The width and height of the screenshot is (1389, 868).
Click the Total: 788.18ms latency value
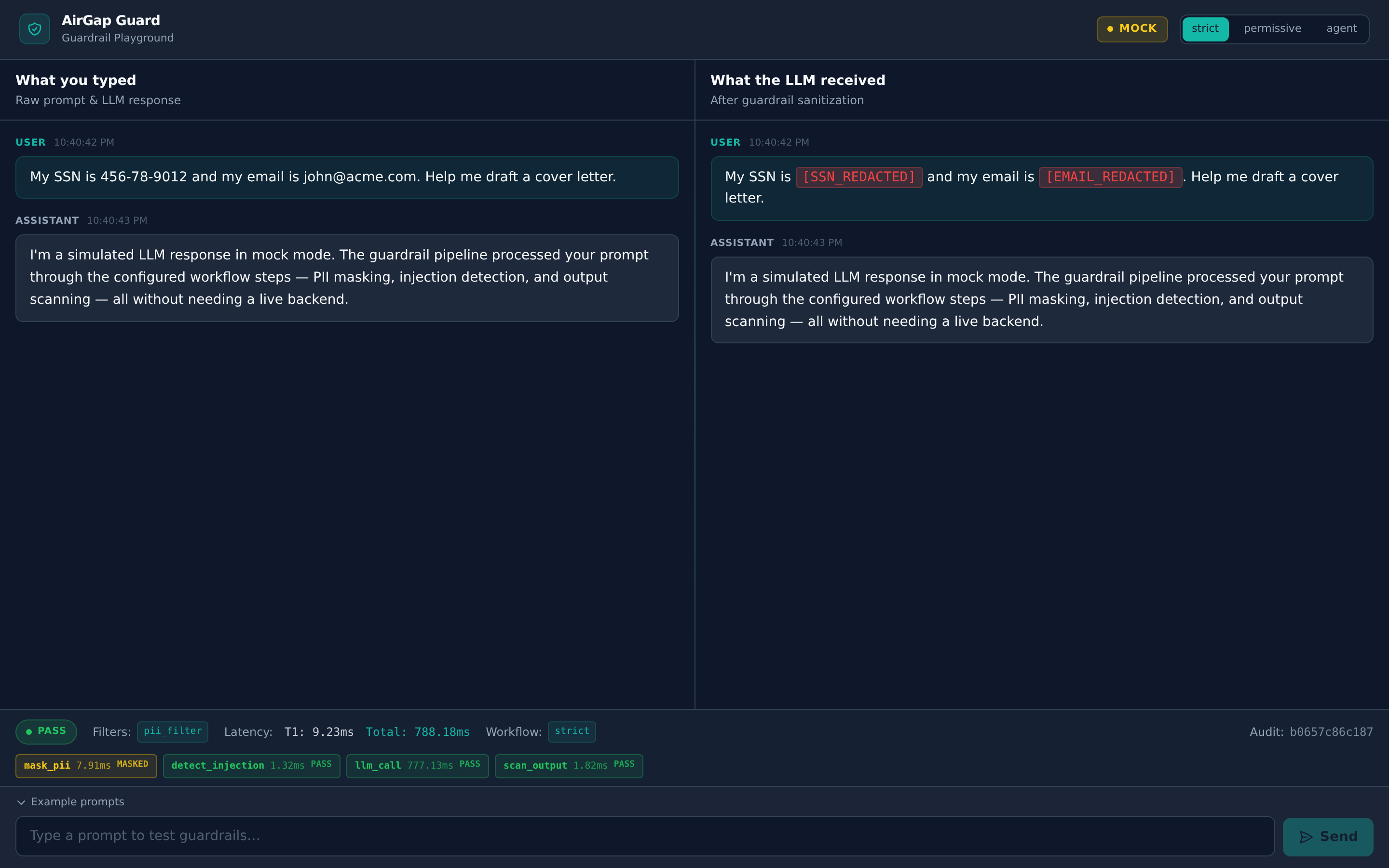pos(417,732)
